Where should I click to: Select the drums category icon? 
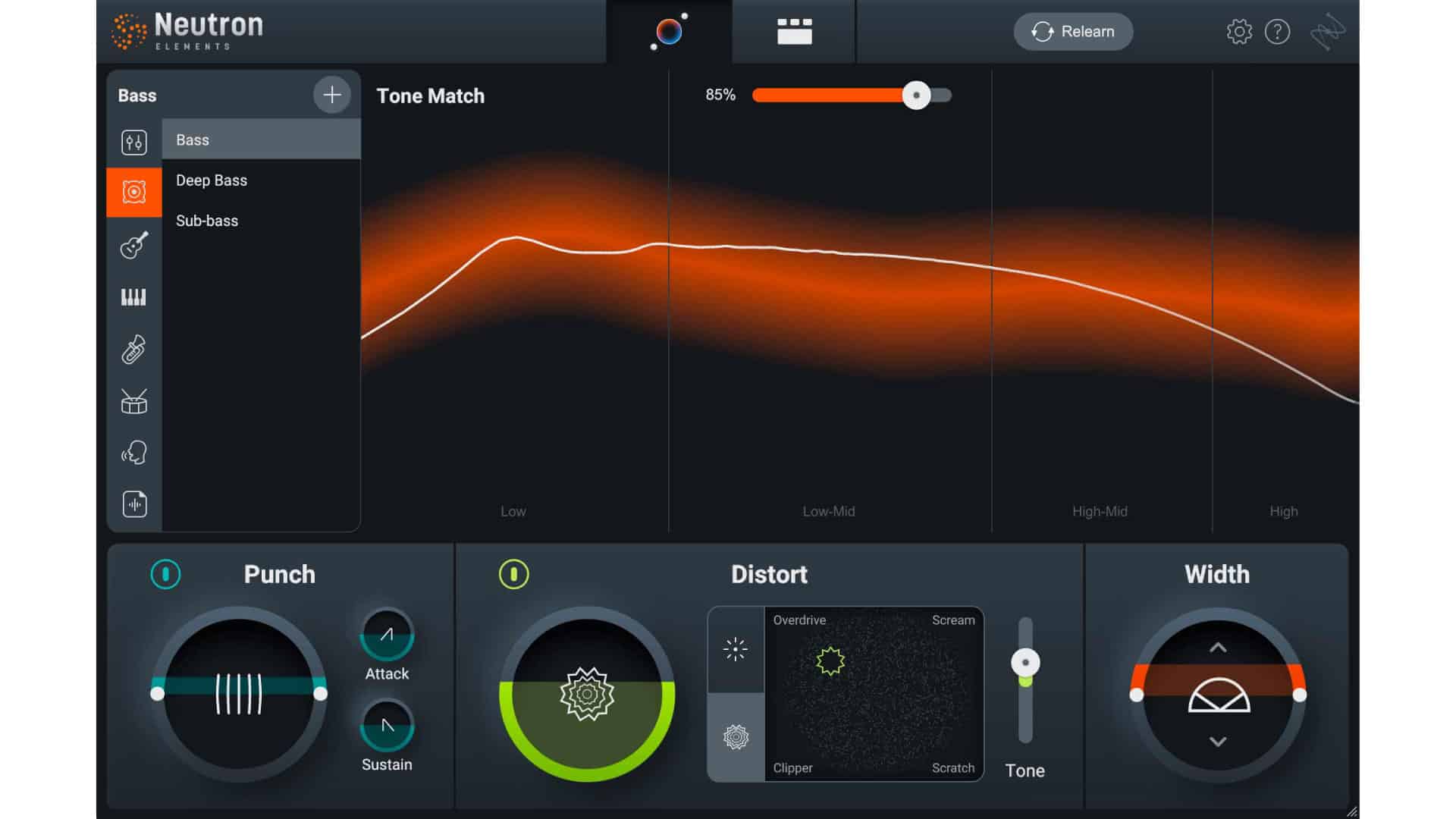coord(134,401)
